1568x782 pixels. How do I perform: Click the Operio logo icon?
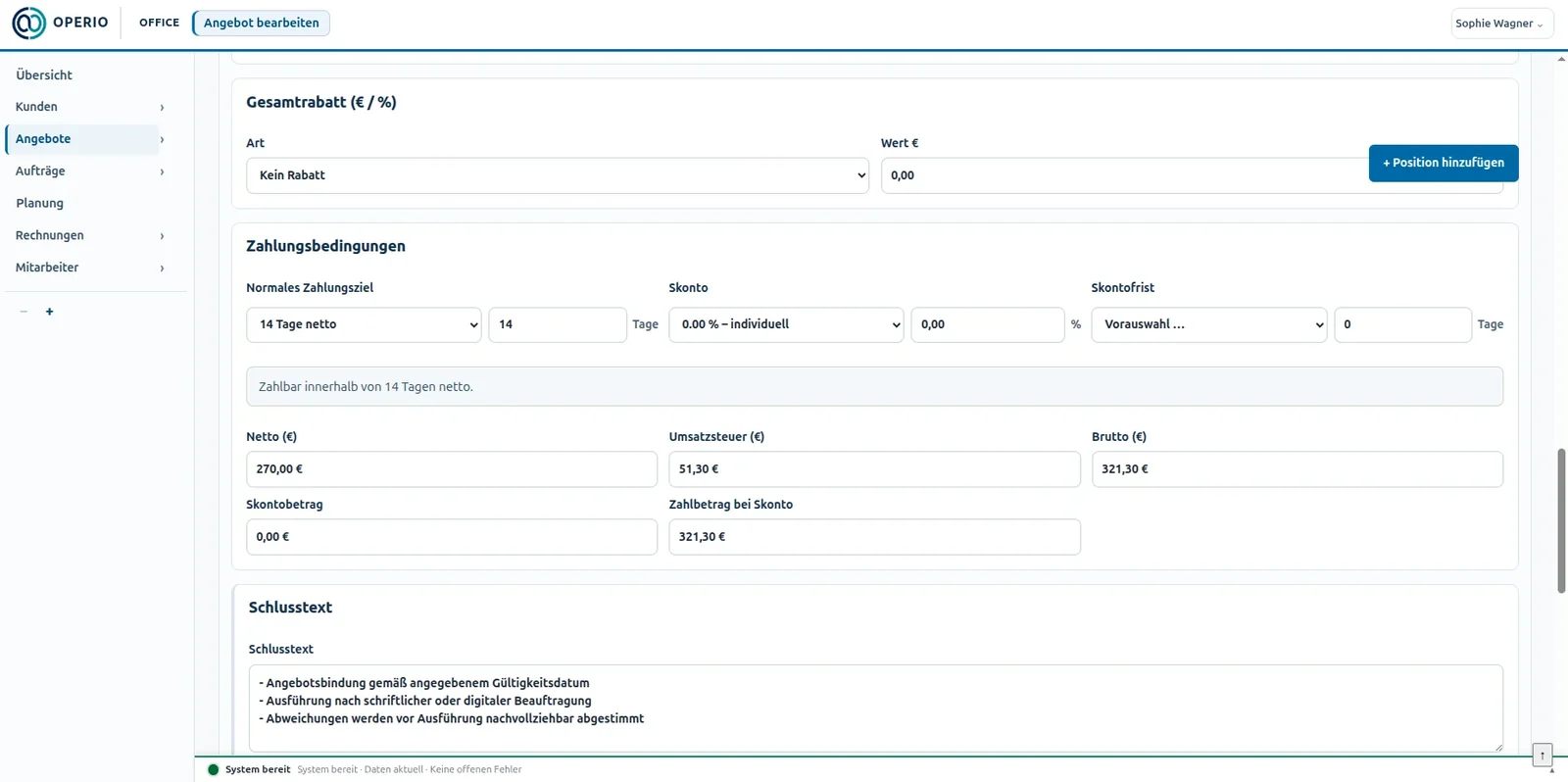click(28, 23)
